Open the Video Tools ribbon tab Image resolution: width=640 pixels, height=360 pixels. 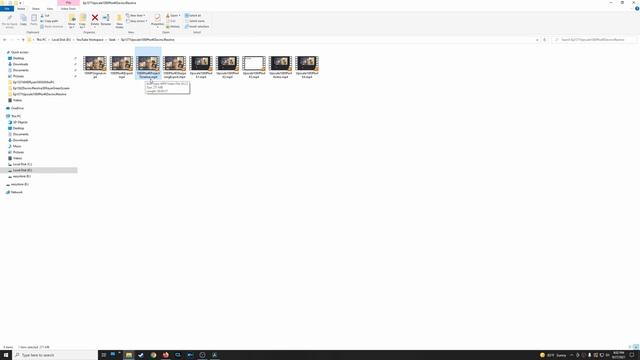tap(68, 9)
